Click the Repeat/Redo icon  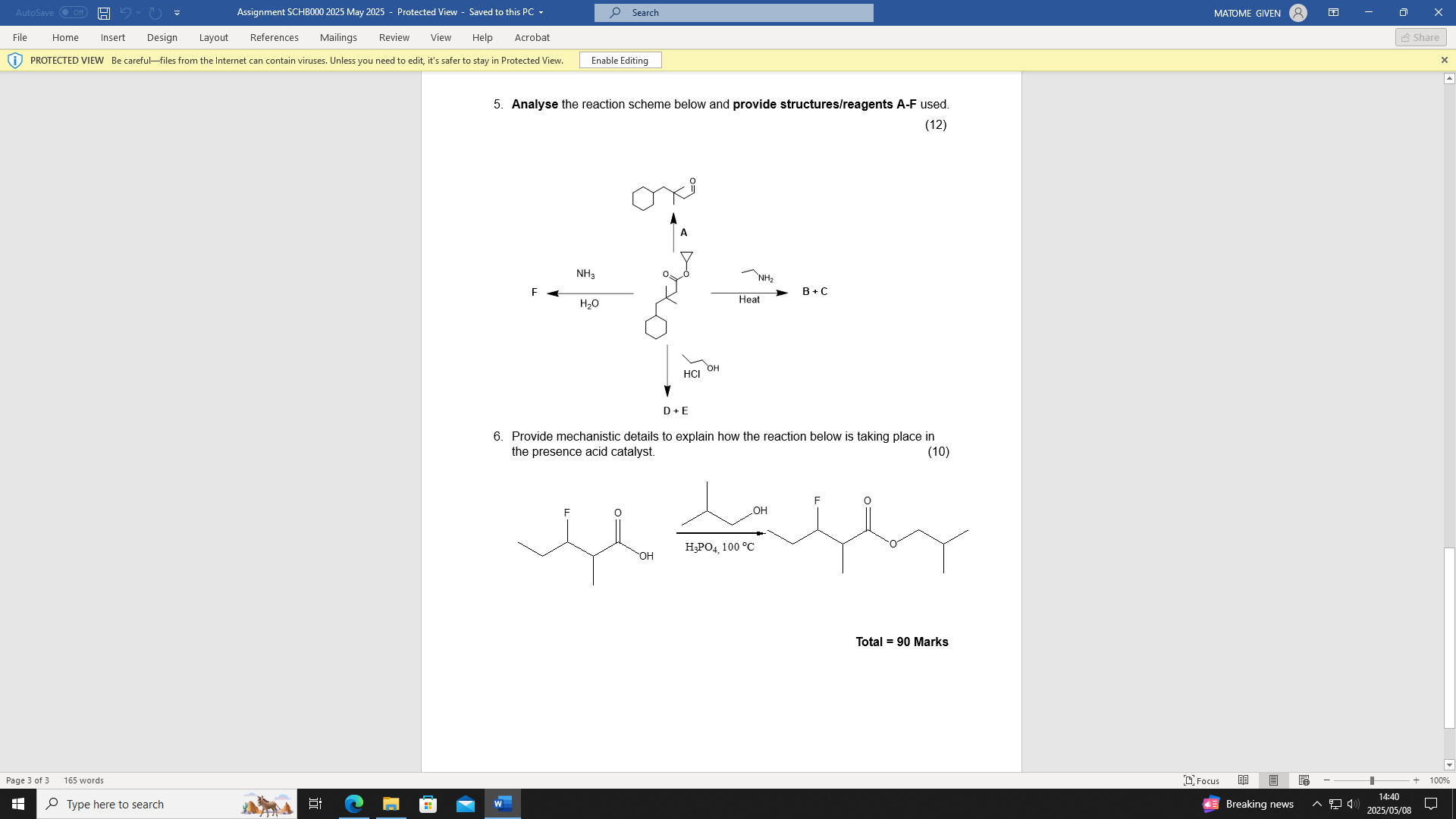tap(155, 12)
